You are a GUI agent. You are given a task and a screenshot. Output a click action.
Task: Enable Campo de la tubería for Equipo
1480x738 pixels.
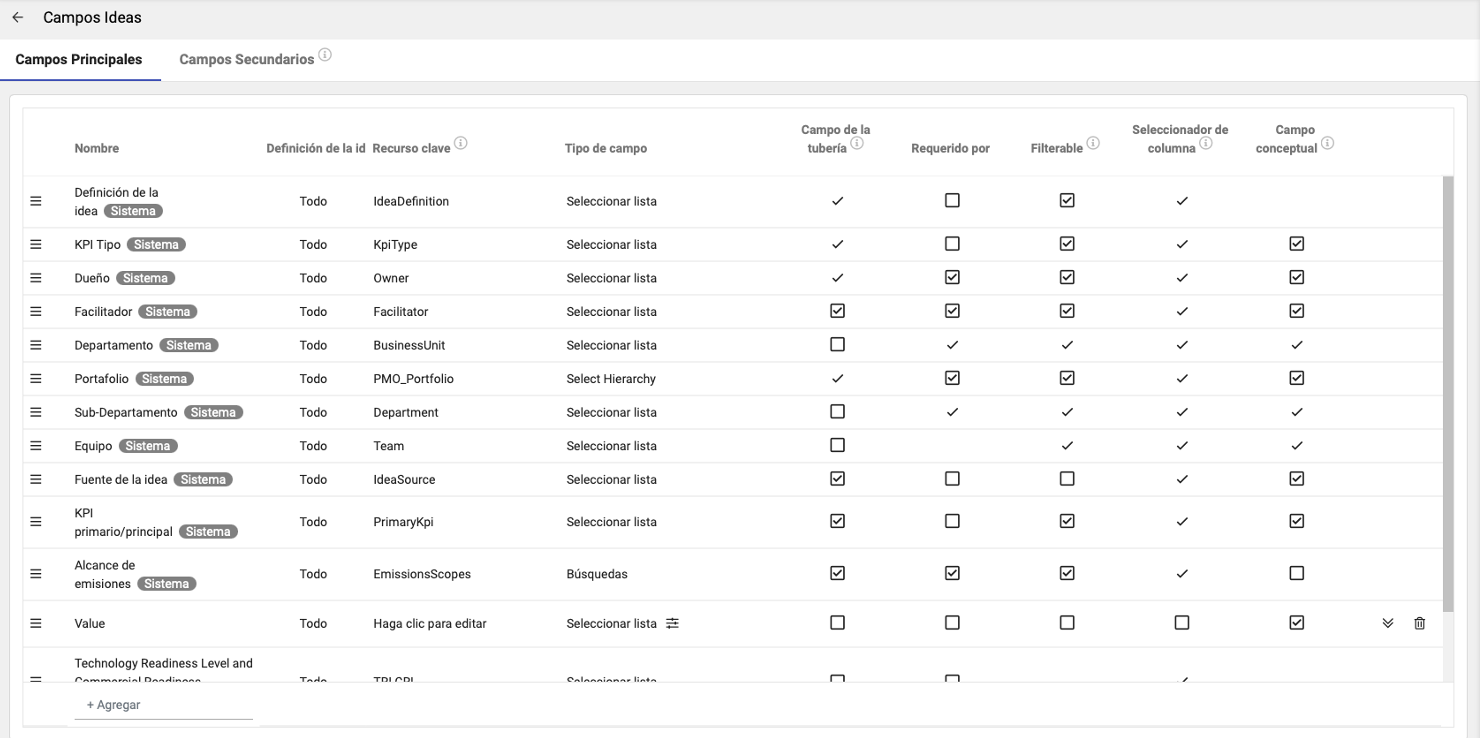[838, 445]
